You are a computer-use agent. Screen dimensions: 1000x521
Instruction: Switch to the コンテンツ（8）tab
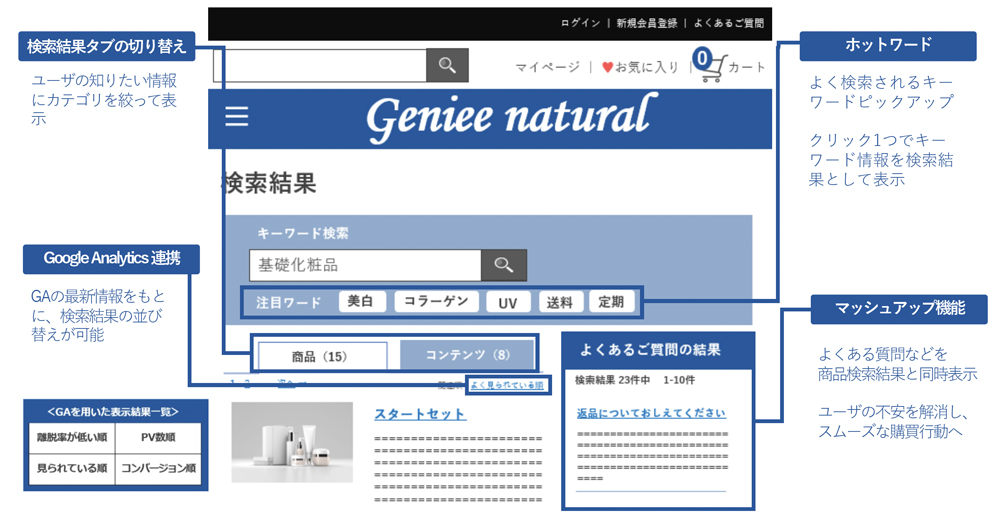pos(467,355)
